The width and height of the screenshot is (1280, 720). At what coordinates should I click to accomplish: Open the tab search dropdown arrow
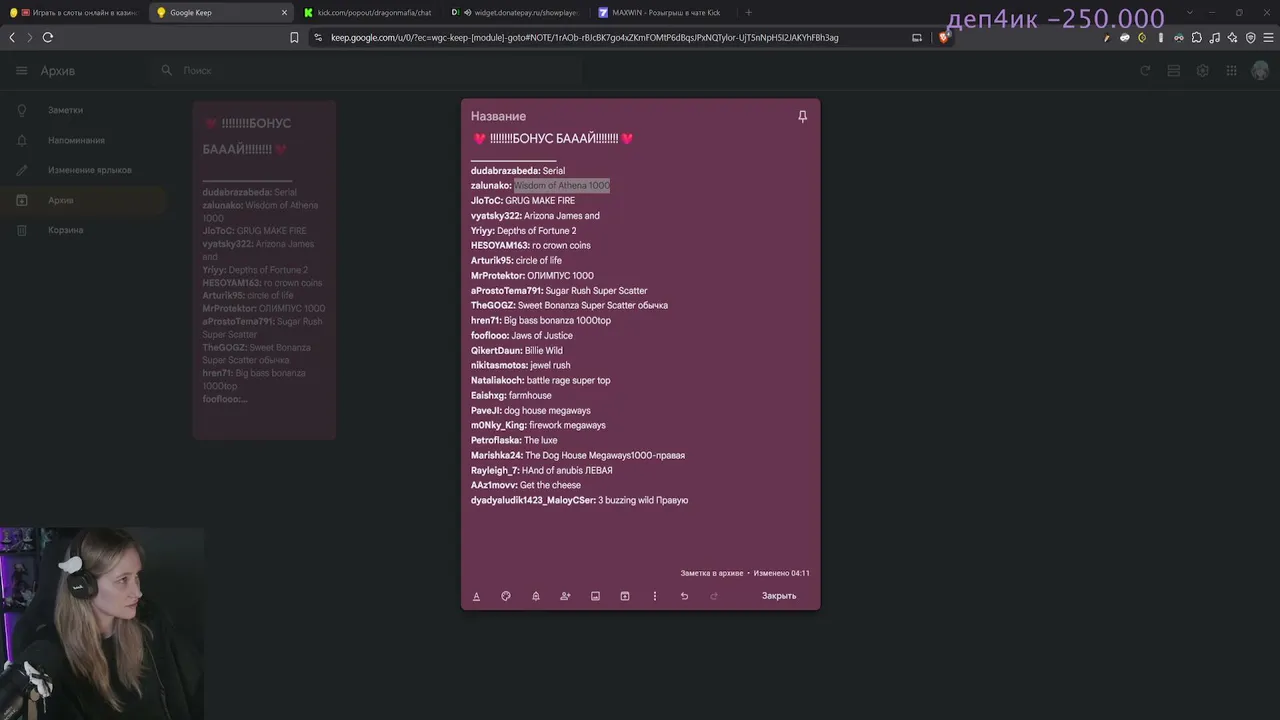(1189, 13)
